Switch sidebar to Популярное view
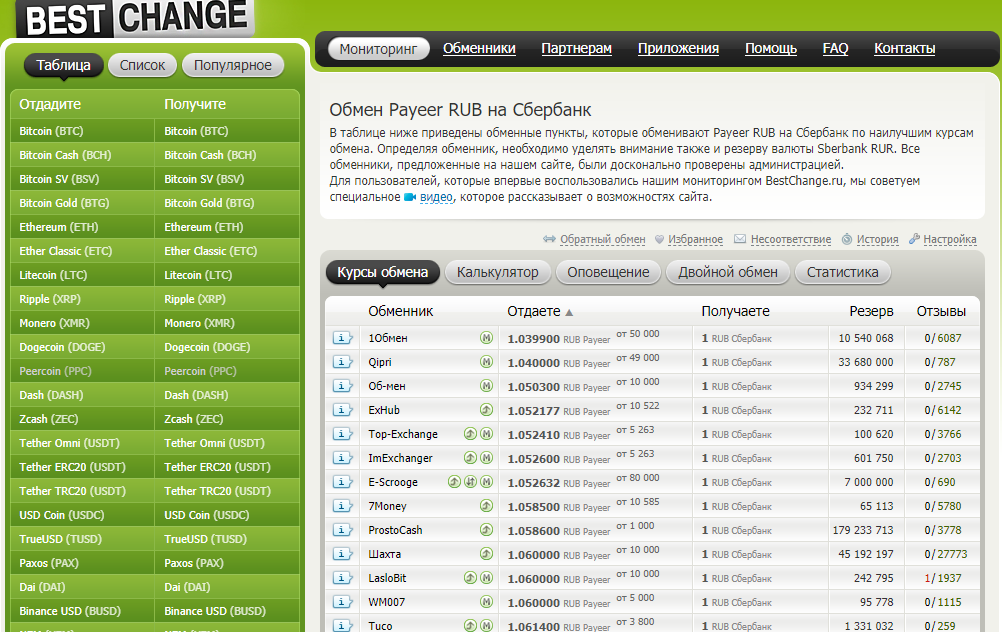 (x=233, y=65)
